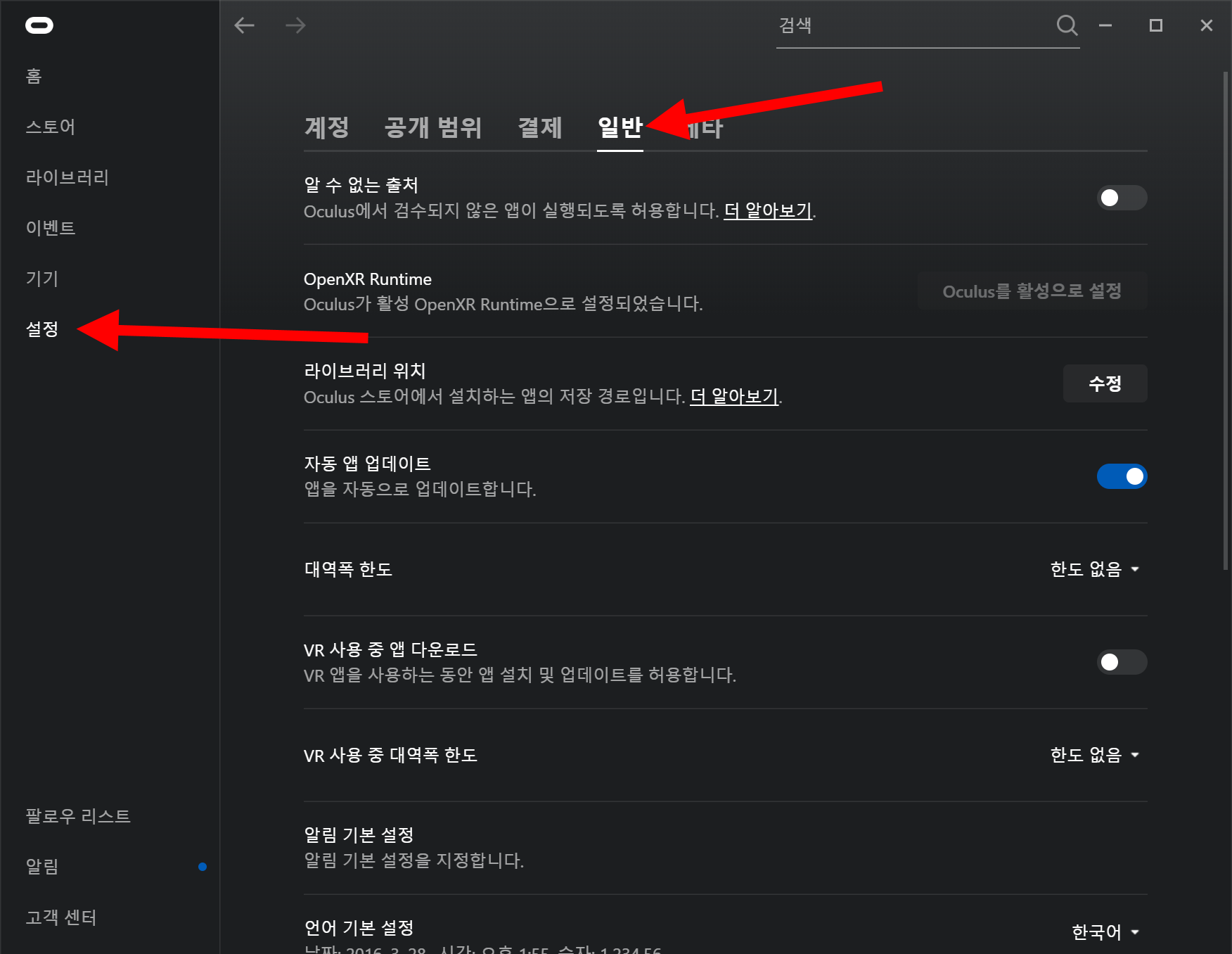
Task: Click Oculus를 활성으로 설정 button
Action: (x=1032, y=291)
